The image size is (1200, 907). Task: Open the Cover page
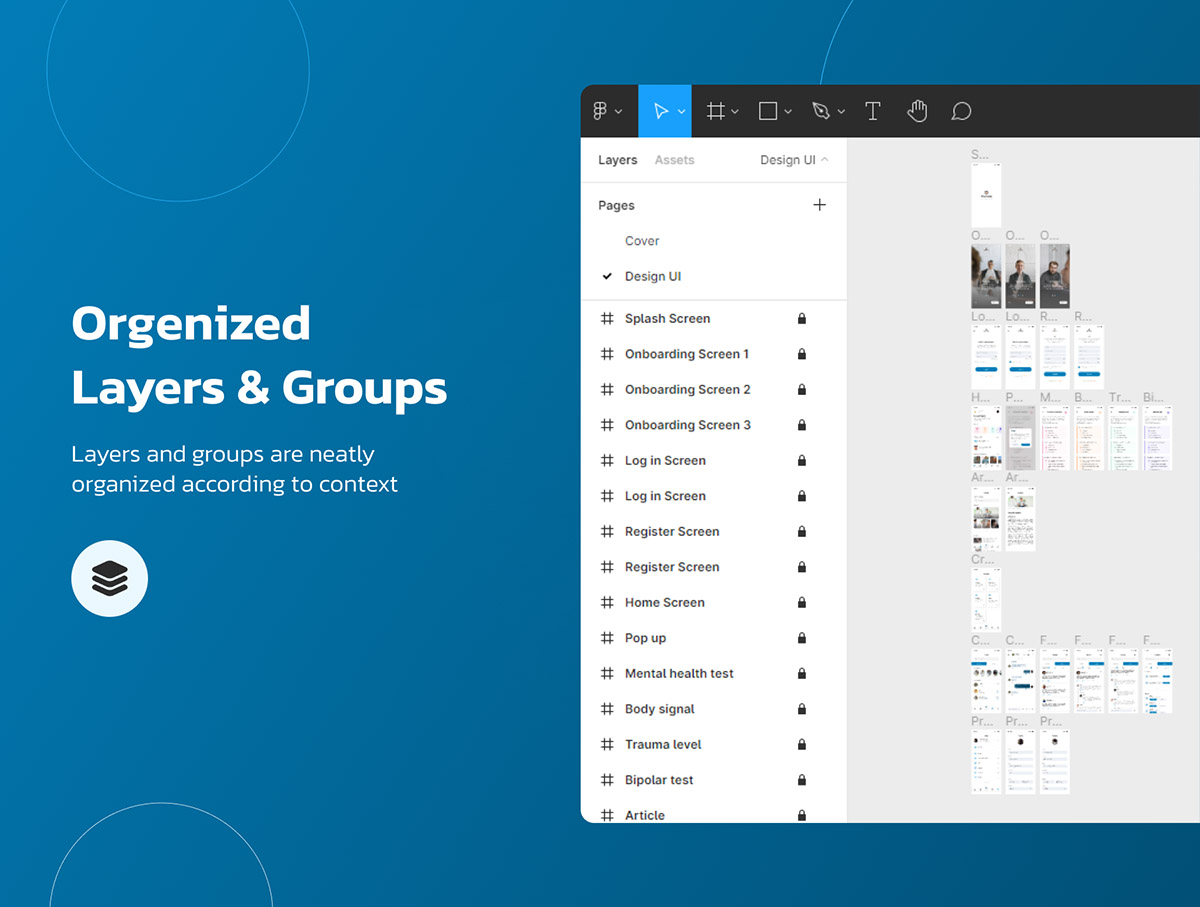point(642,241)
